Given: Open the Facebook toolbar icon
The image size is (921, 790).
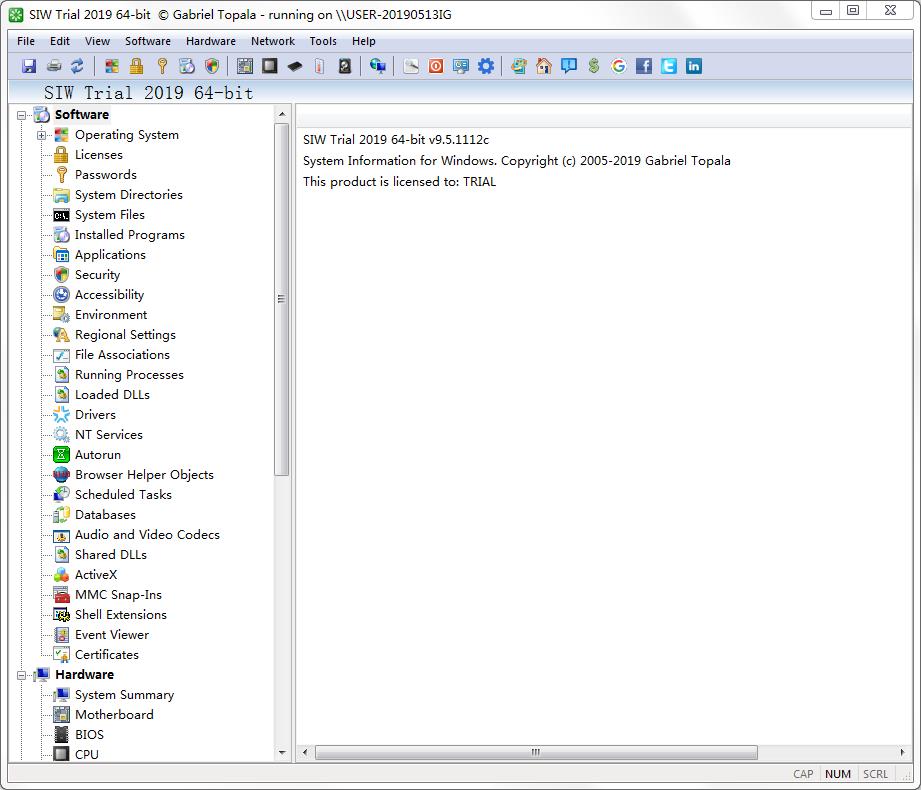Looking at the screenshot, I should pyautogui.click(x=644, y=66).
